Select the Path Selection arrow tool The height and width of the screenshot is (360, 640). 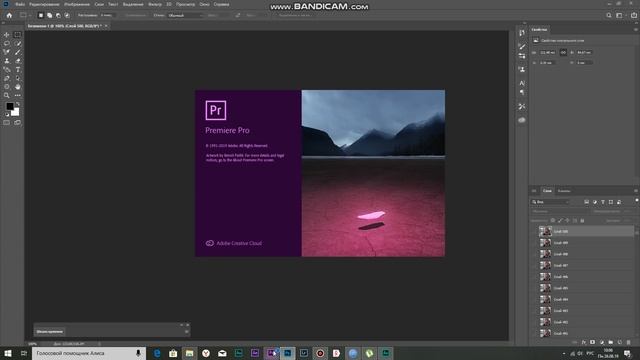click(18, 78)
